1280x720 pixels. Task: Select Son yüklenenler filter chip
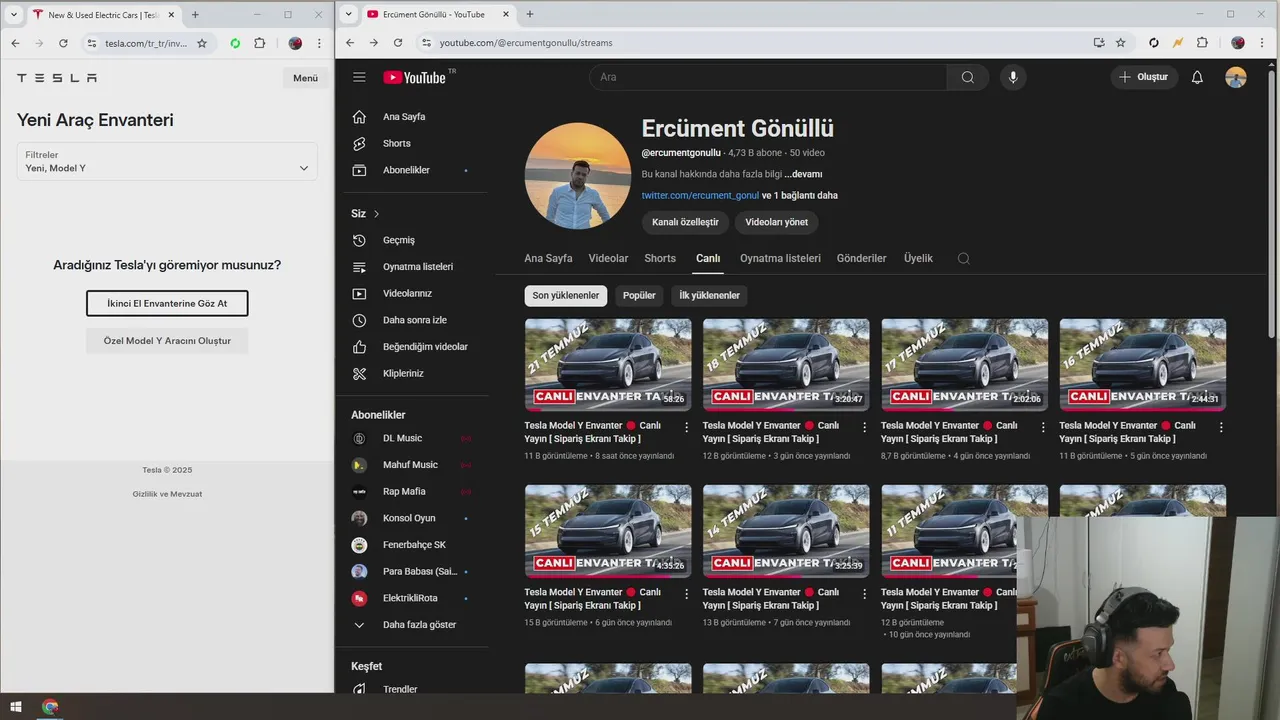pos(566,295)
